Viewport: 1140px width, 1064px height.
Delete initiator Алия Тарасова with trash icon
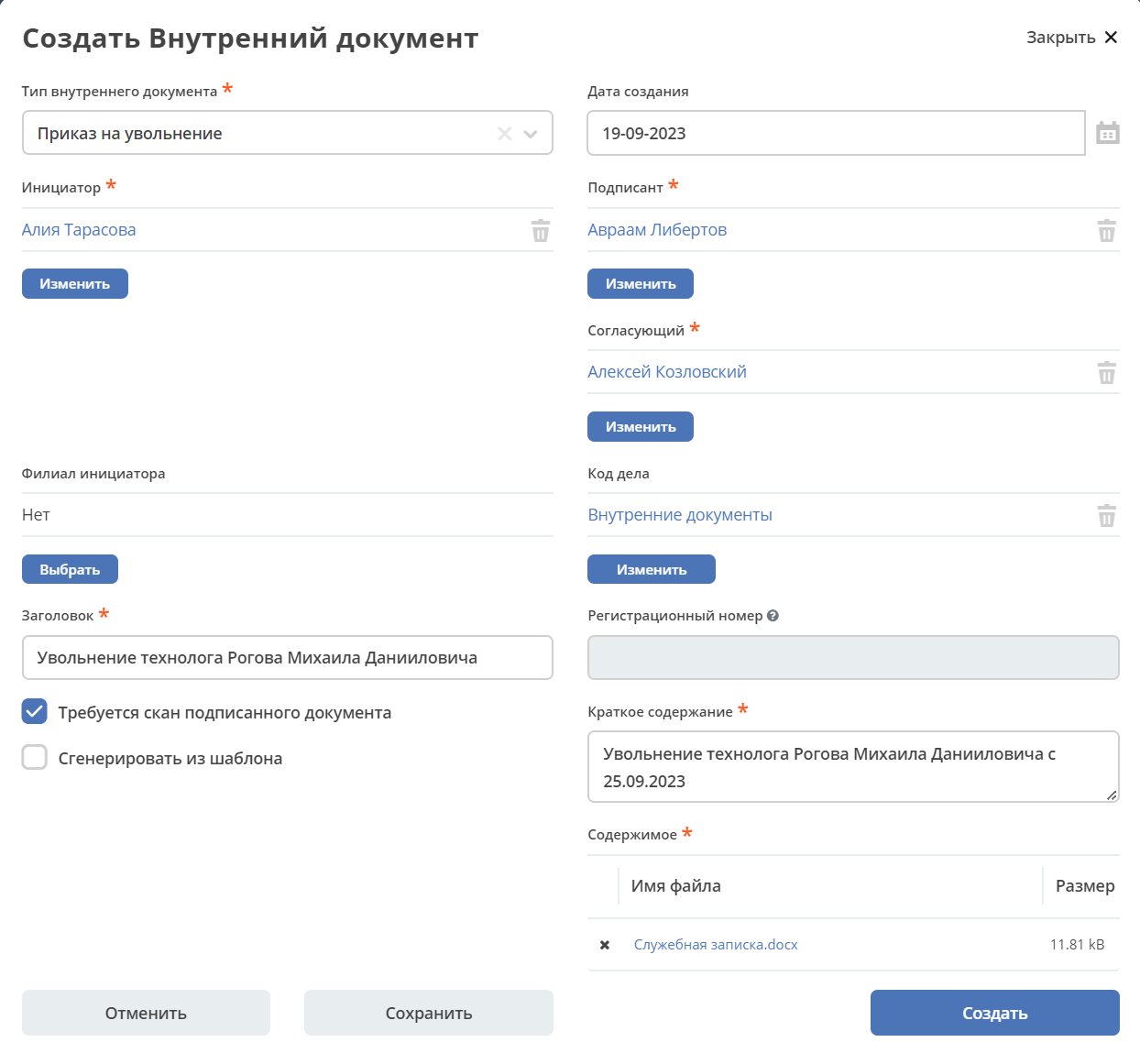pyautogui.click(x=541, y=230)
